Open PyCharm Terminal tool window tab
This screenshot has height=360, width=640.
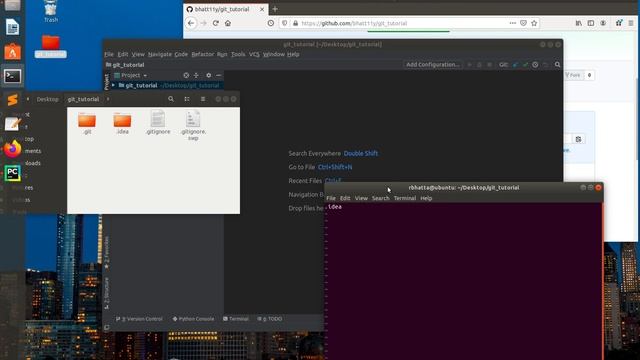[x=236, y=319]
